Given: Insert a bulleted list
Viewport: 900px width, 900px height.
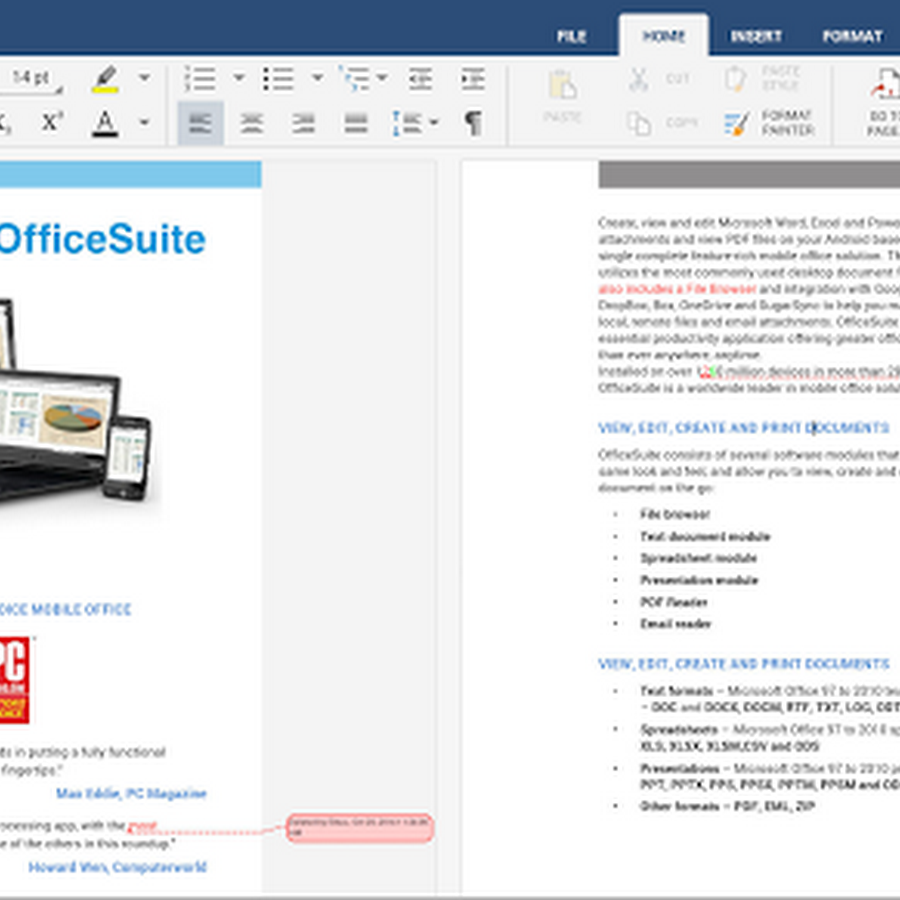Looking at the screenshot, I should point(279,79).
